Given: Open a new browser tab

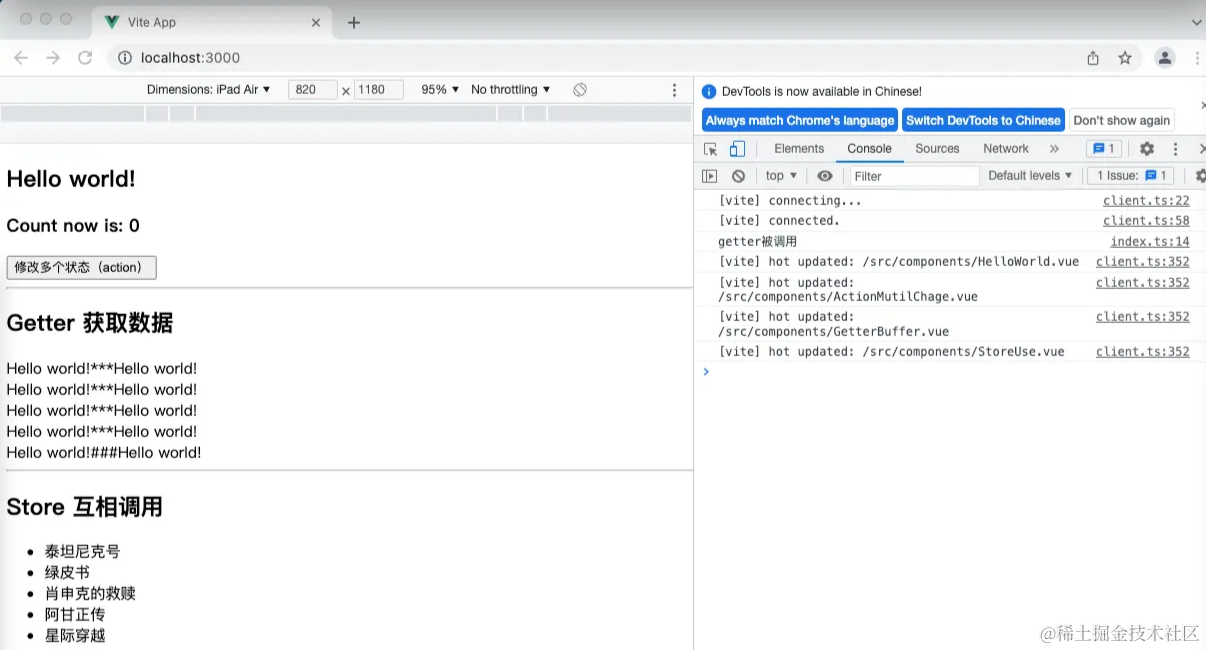Looking at the screenshot, I should pyautogui.click(x=353, y=22).
